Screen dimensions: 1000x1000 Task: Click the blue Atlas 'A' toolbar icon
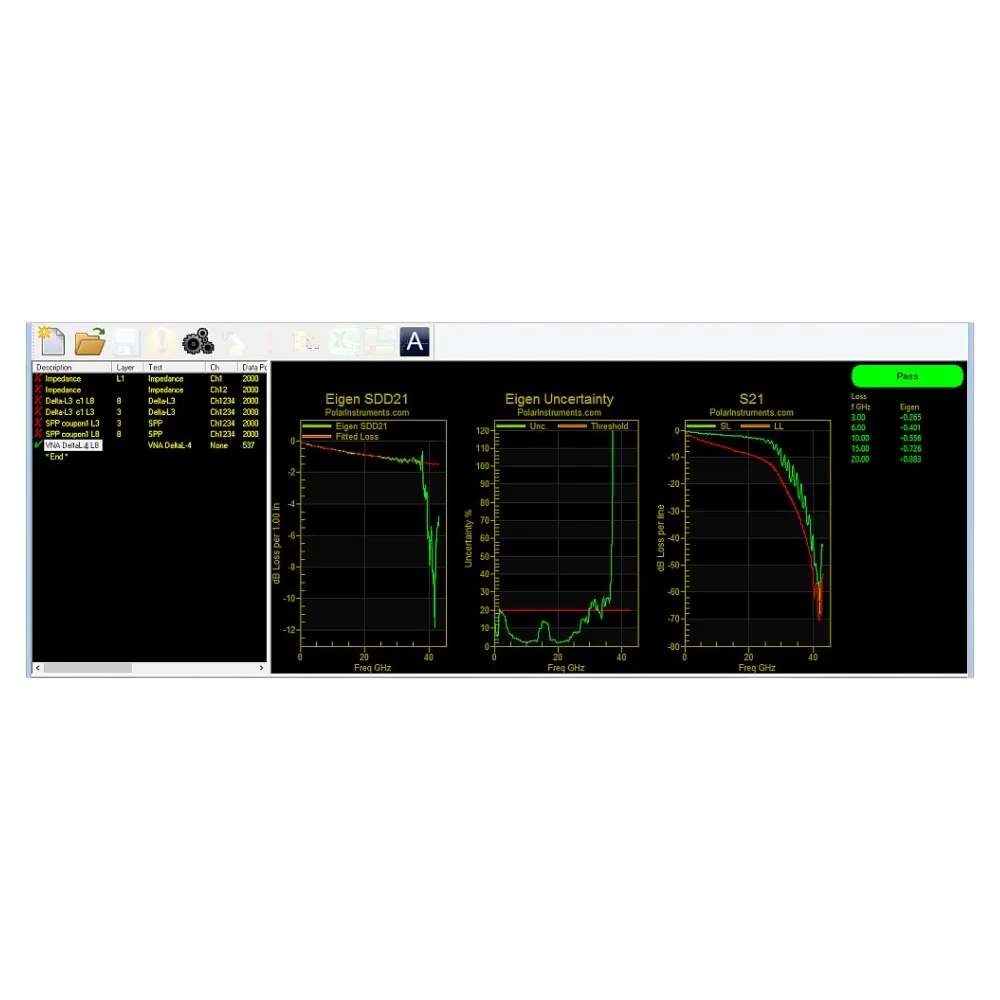click(414, 340)
